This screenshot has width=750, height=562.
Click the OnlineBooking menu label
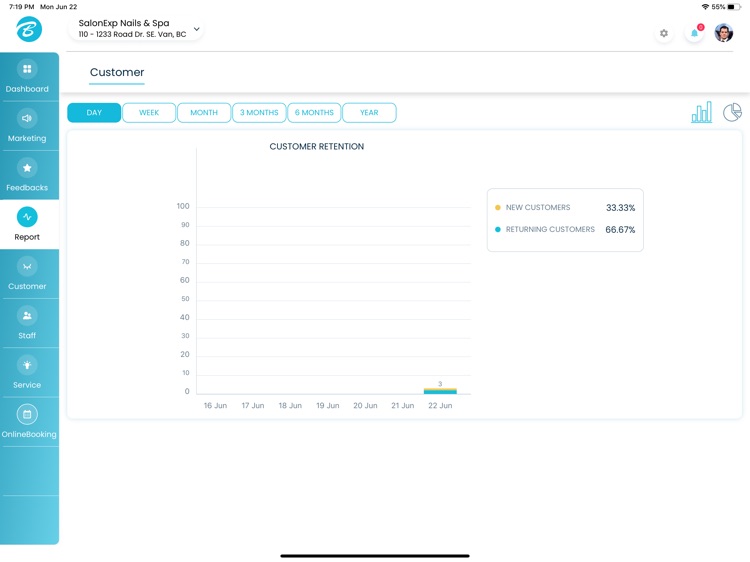[29, 434]
